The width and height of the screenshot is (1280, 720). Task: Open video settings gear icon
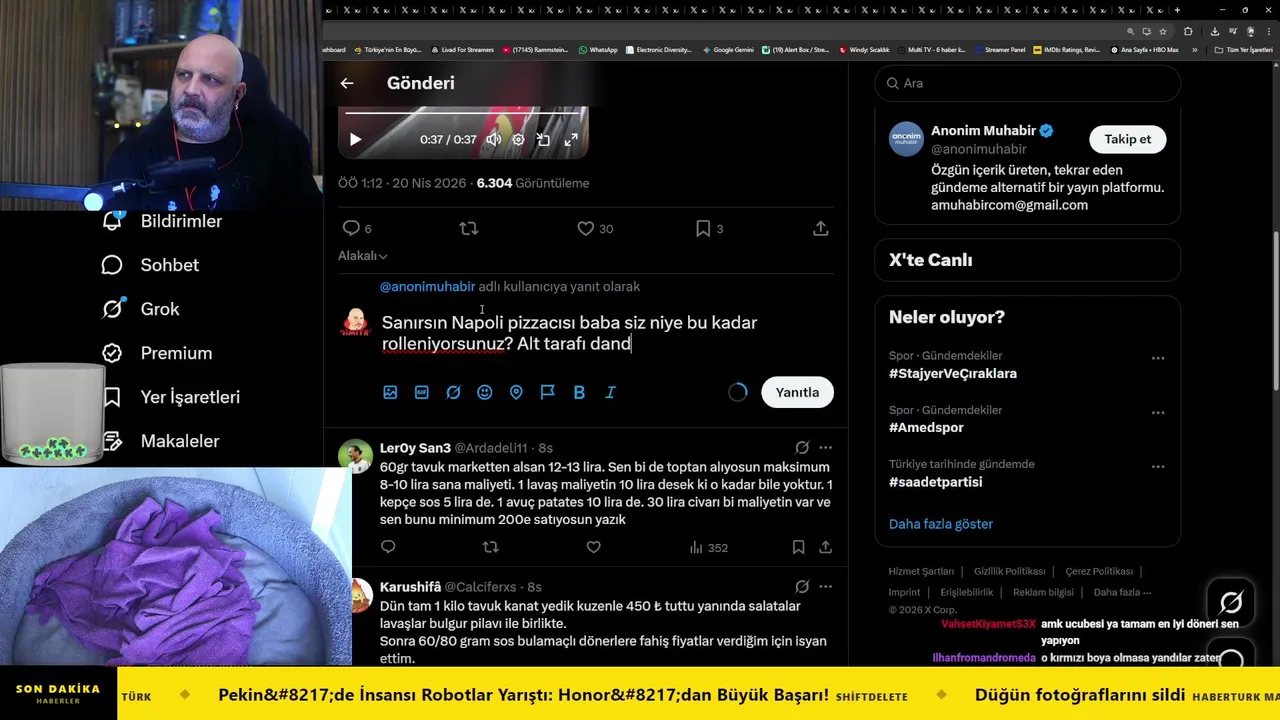[518, 140]
